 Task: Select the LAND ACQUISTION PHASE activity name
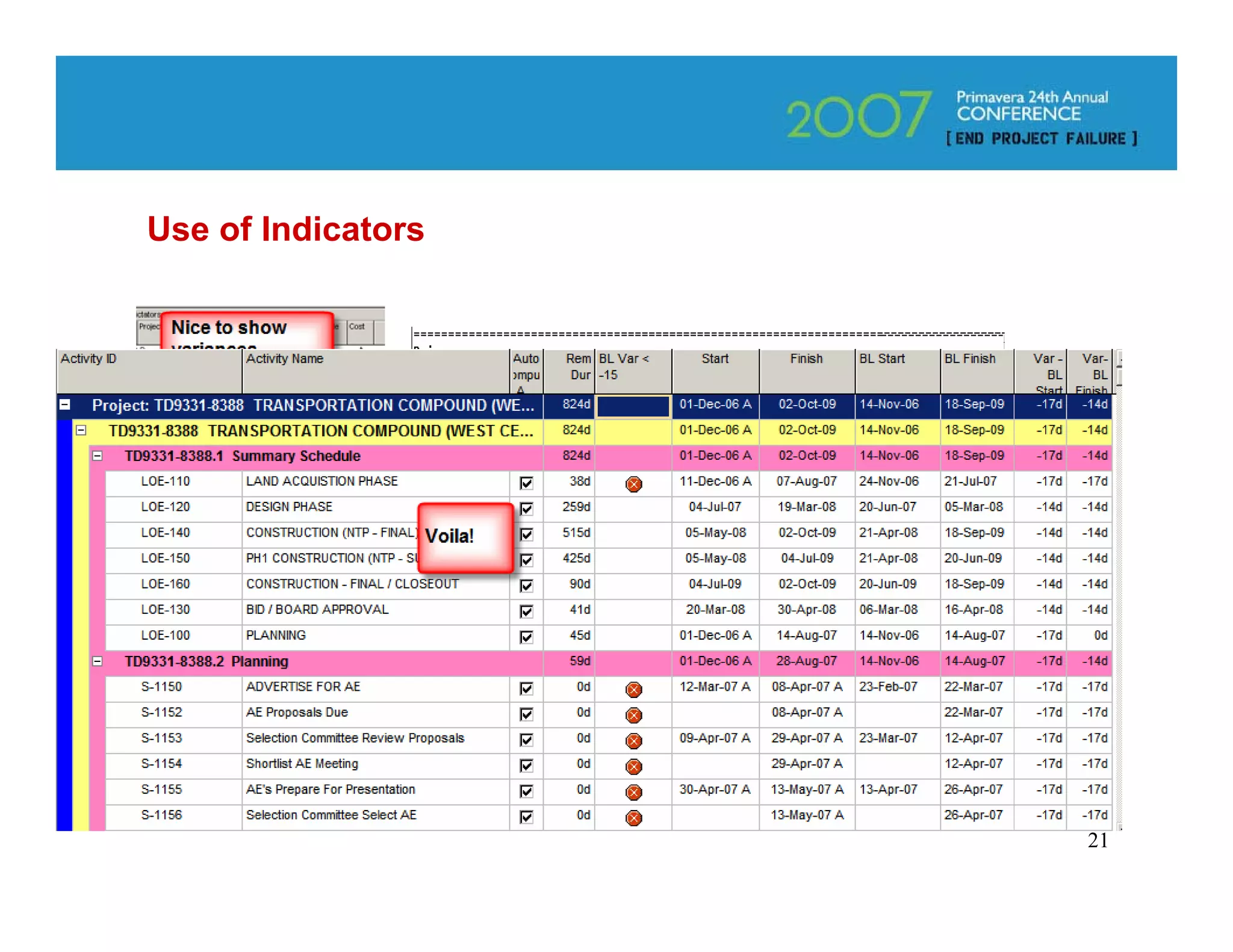coord(322,481)
